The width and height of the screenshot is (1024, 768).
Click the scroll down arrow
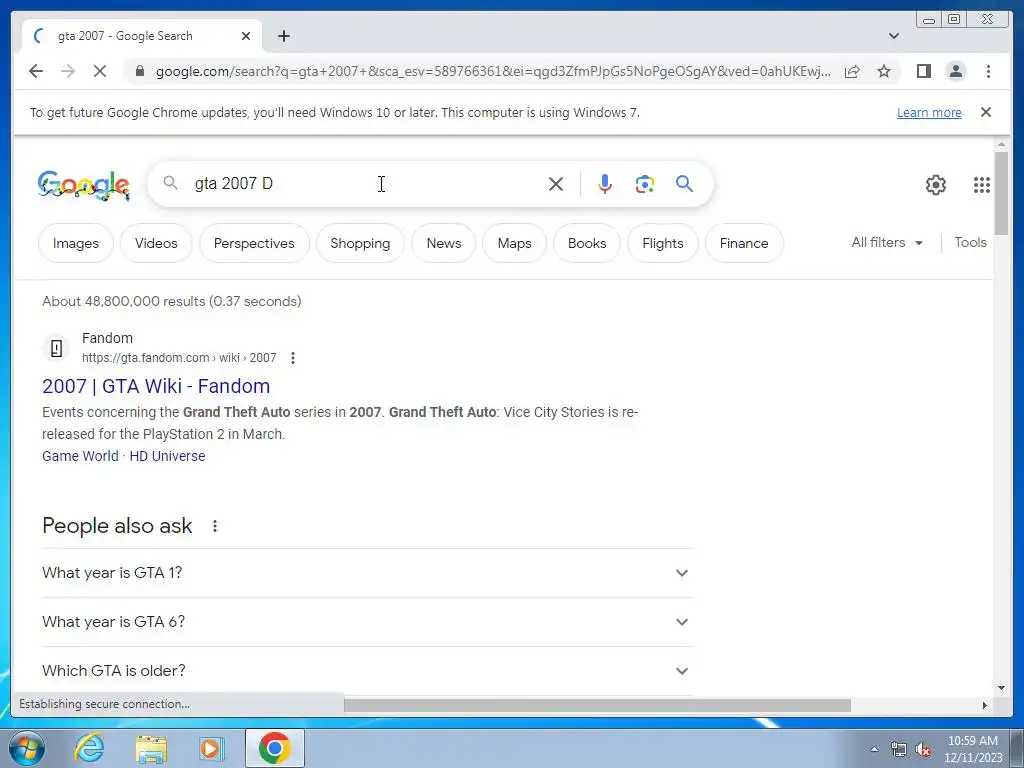click(x=1002, y=688)
